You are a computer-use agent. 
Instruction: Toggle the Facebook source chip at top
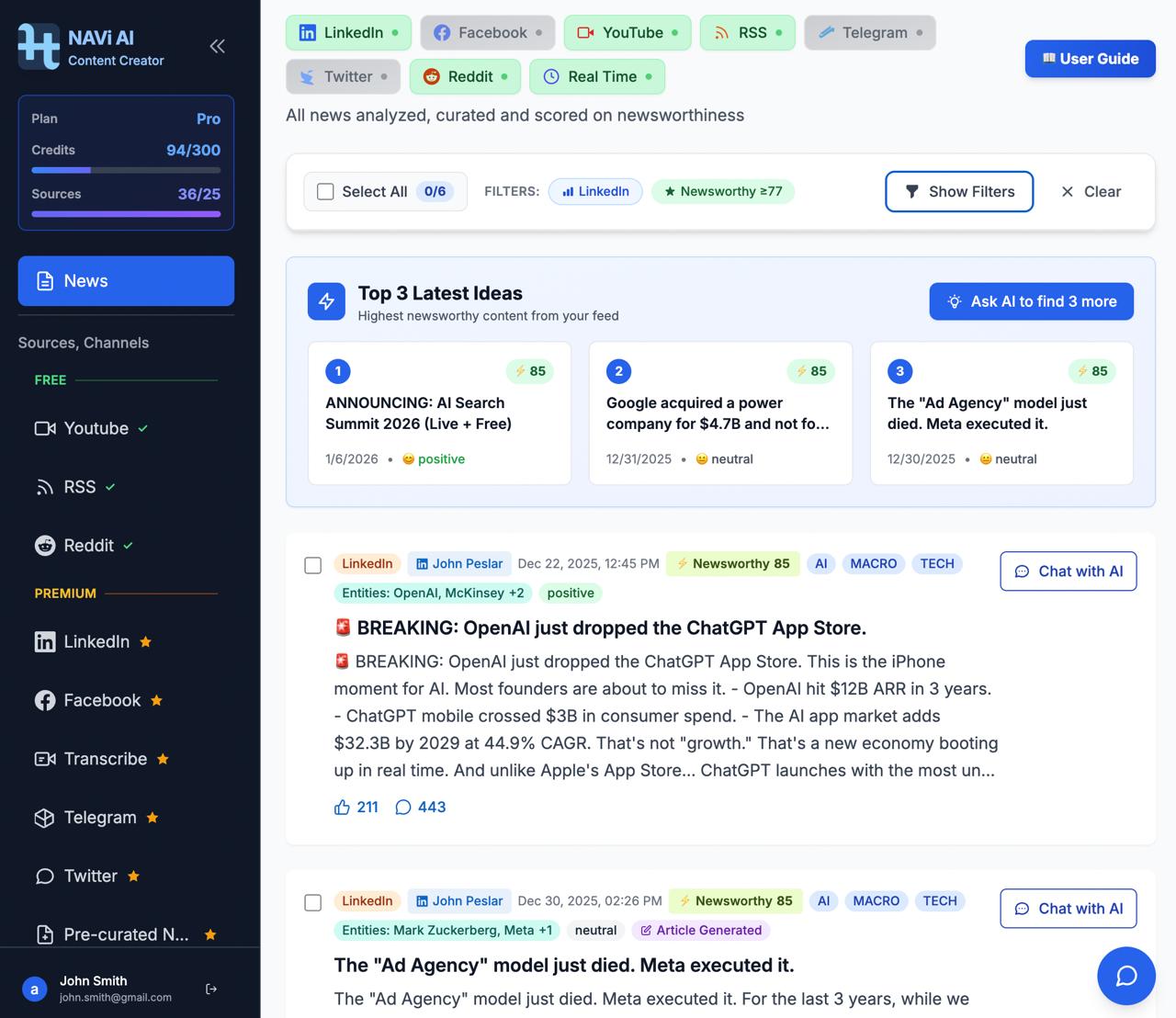(488, 32)
